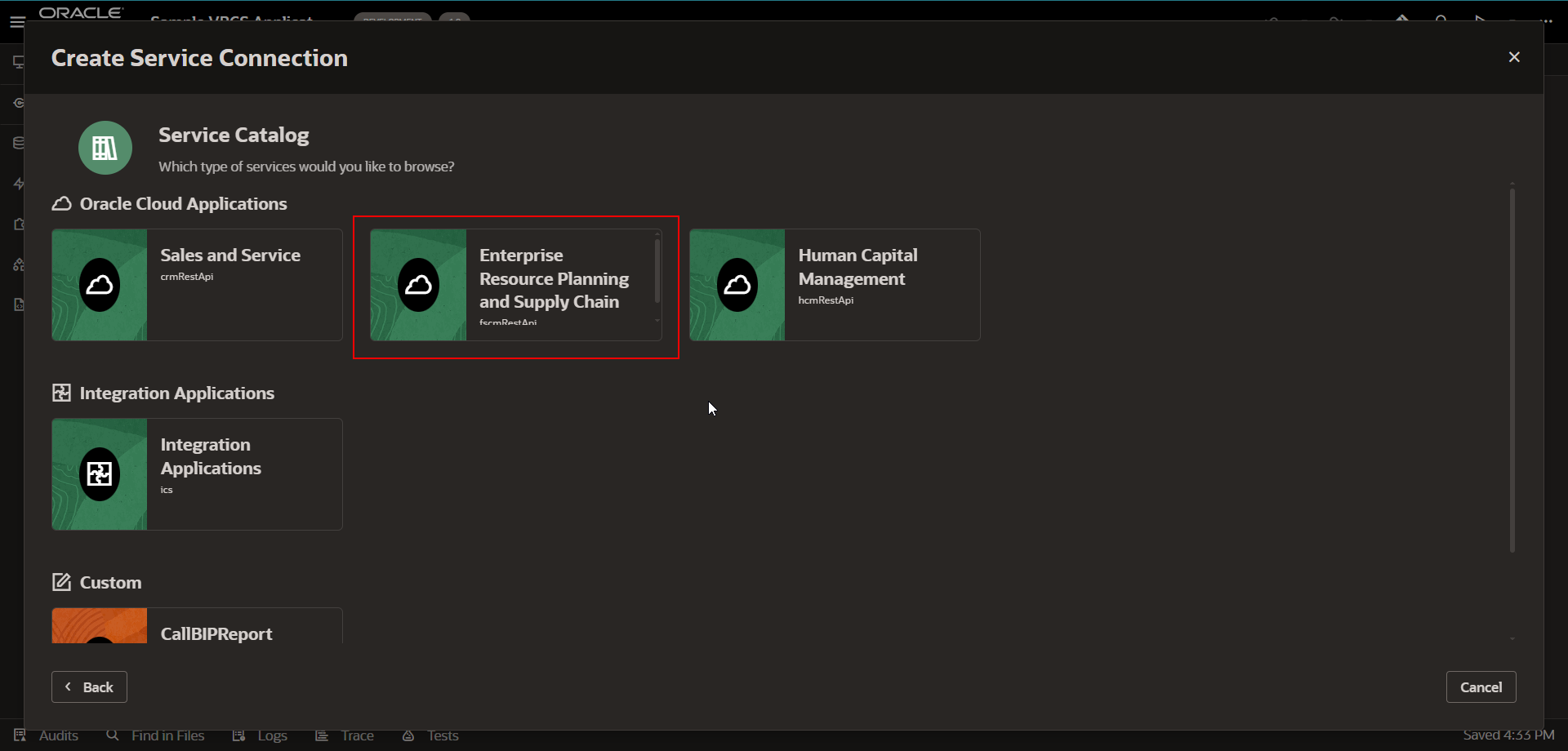This screenshot has height=751, width=1568.
Task: Open the Sales and Service catalog card
Action: 197,285
